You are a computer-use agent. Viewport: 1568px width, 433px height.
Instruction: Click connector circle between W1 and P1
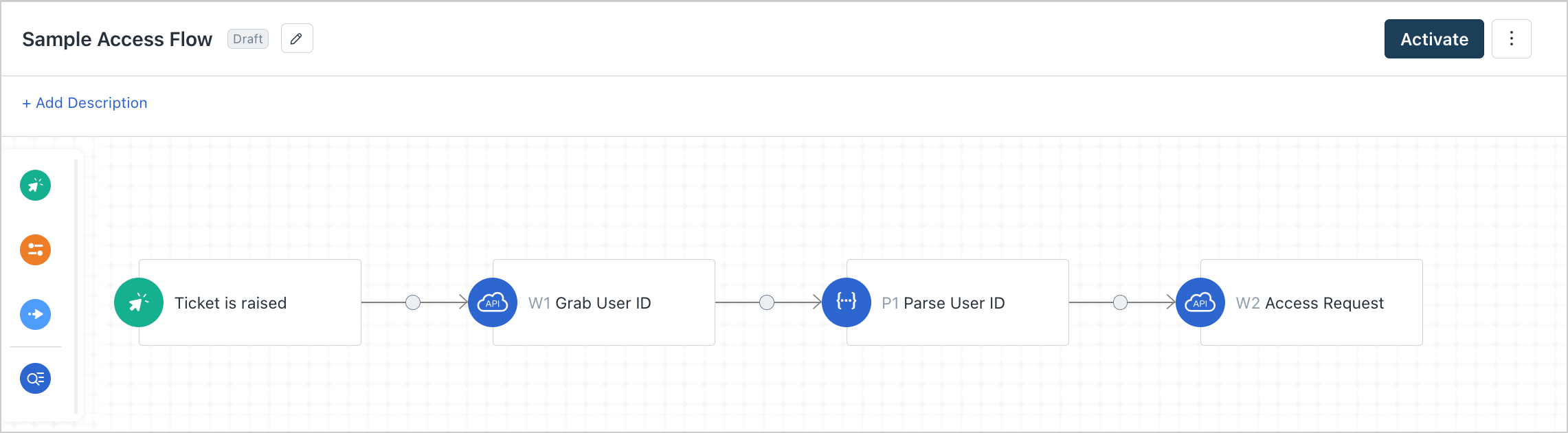tap(767, 302)
